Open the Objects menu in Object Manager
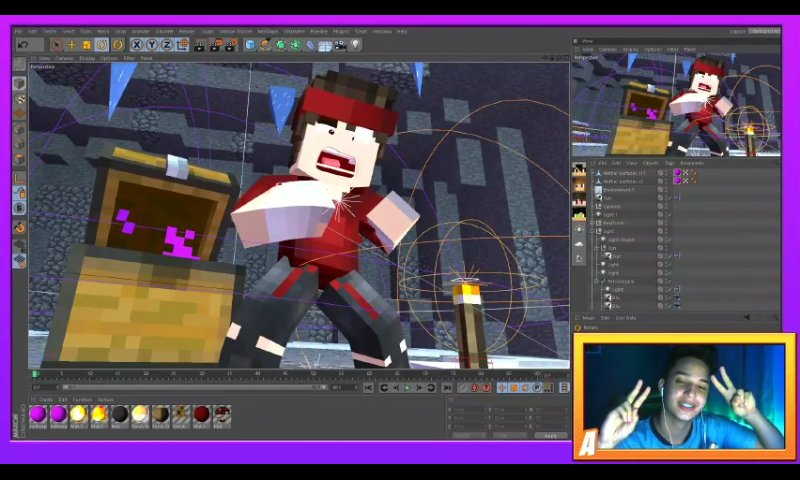Screen dimensions: 800x480 pos(651,163)
